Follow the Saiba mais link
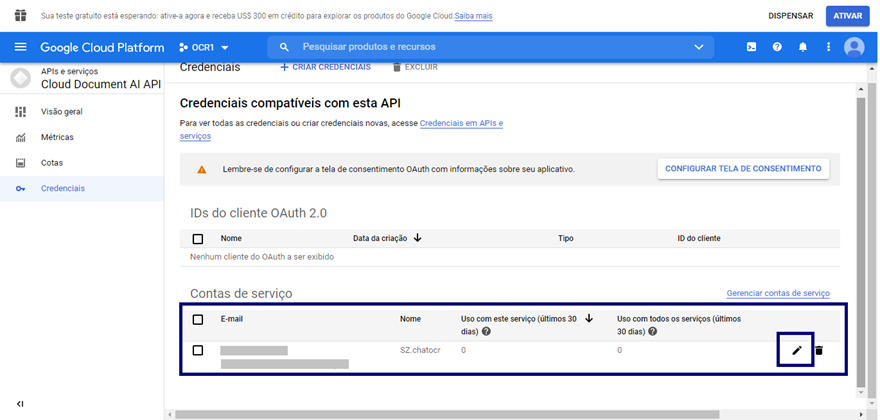 [474, 16]
